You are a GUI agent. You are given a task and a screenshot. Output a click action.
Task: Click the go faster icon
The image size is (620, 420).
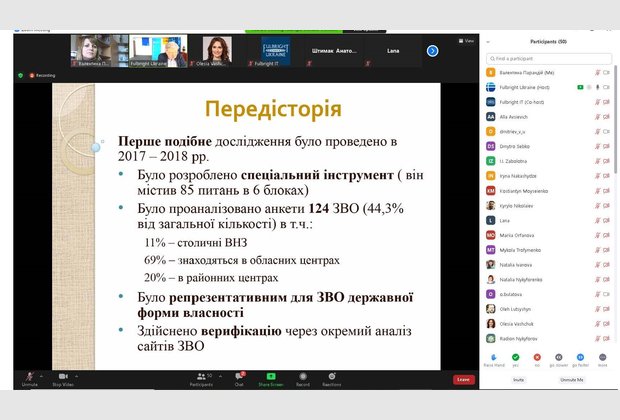(x=580, y=360)
